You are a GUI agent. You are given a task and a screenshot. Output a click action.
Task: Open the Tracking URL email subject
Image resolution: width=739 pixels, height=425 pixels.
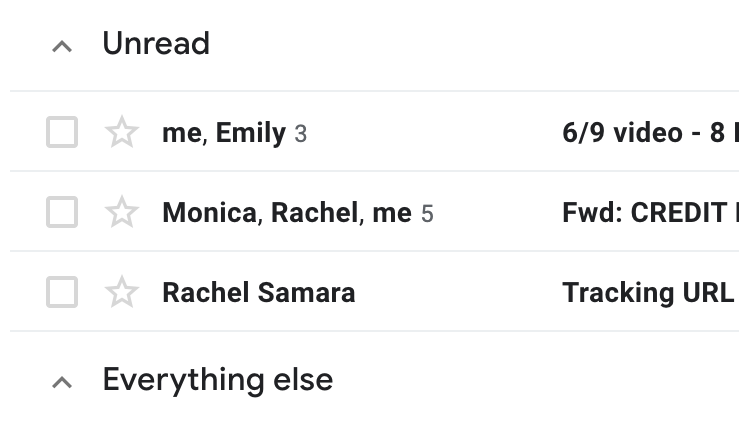(648, 292)
